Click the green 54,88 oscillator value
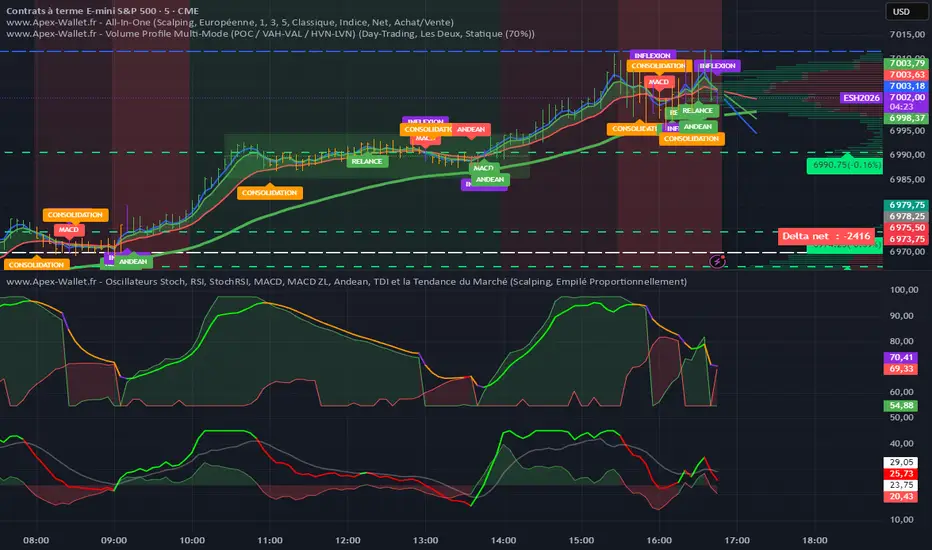Image resolution: width=932 pixels, height=550 pixels. [902, 406]
